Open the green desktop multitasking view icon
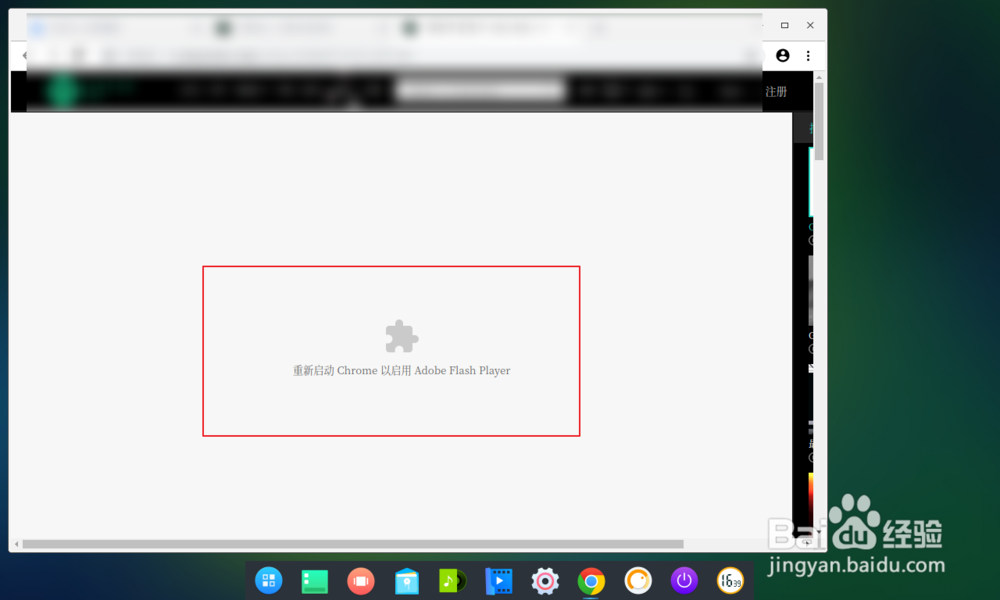This screenshot has height=600, width=1000. (x=314, y=582)
